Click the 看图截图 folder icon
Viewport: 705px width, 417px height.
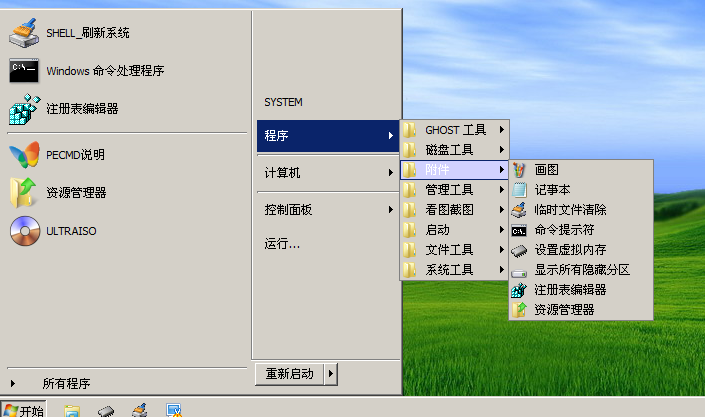pyautogui.click(x=409, y=210)
